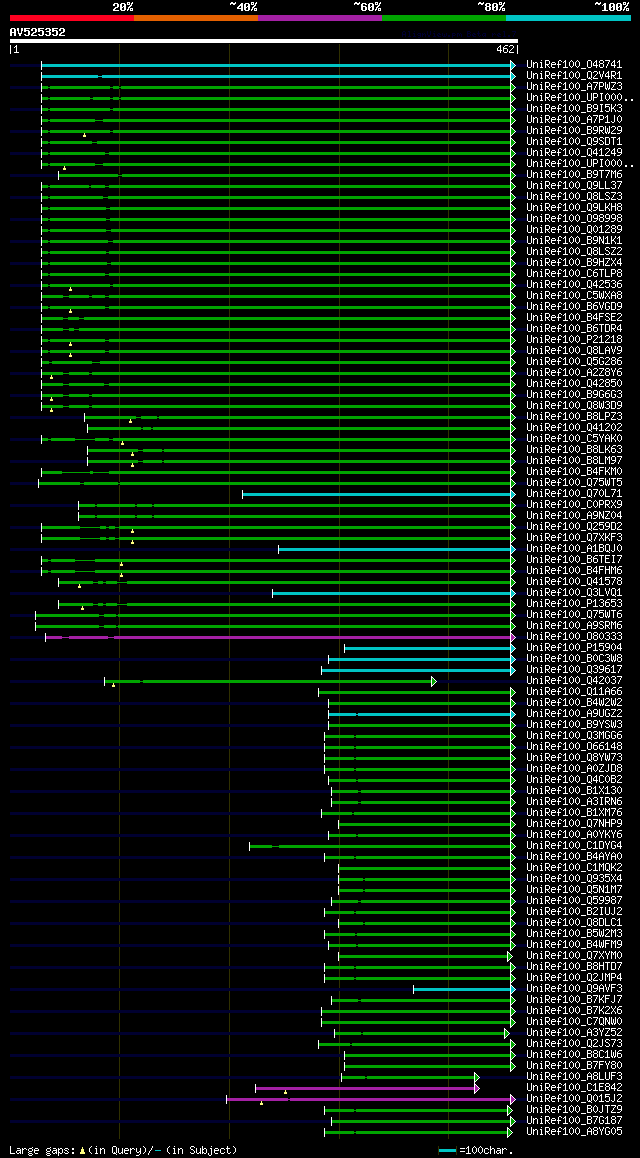Select the UniRef100_A8LUF3 label
Screen dimensions: 640x1158
click(574, 1077)
